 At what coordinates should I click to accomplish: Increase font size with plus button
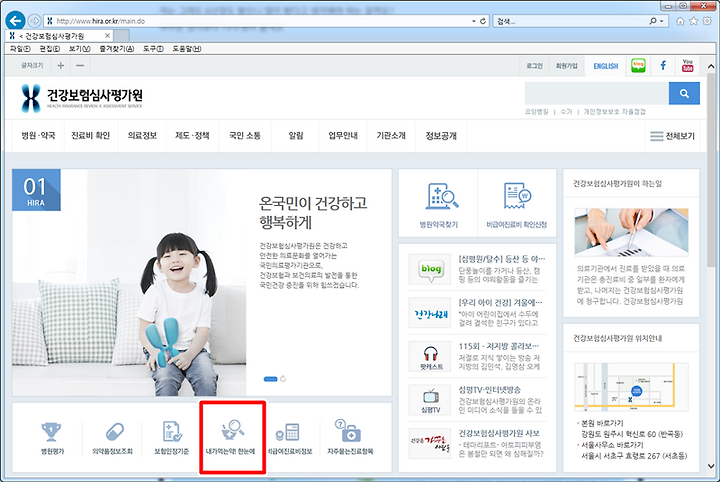pos(61,66)
